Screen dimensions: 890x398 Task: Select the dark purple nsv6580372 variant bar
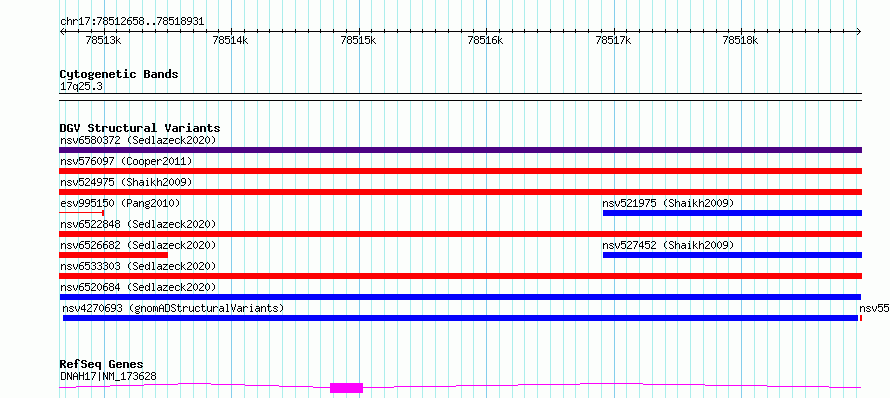460,150
